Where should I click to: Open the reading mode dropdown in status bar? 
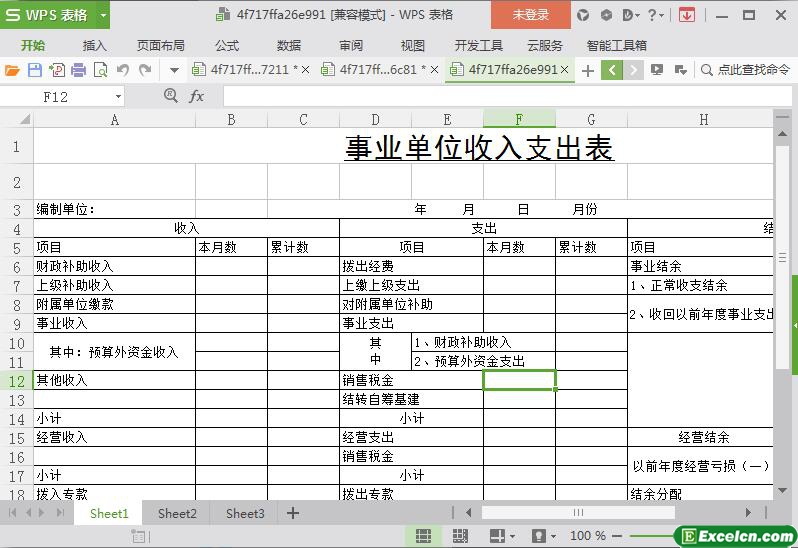click(502, 536)
